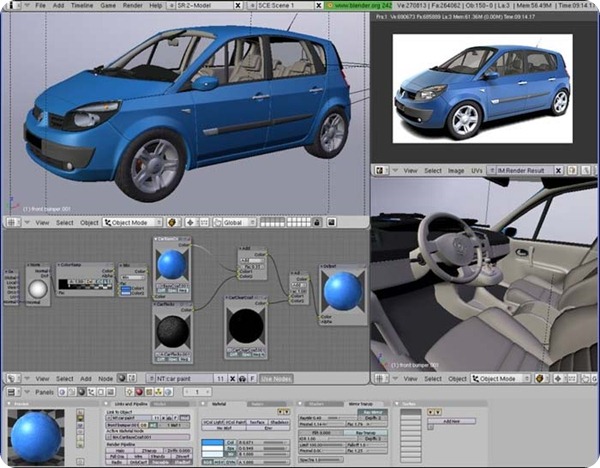Toggle Ray Transp option
The image size is (600, 468).
pyautogui.click(x=365, y=433)
